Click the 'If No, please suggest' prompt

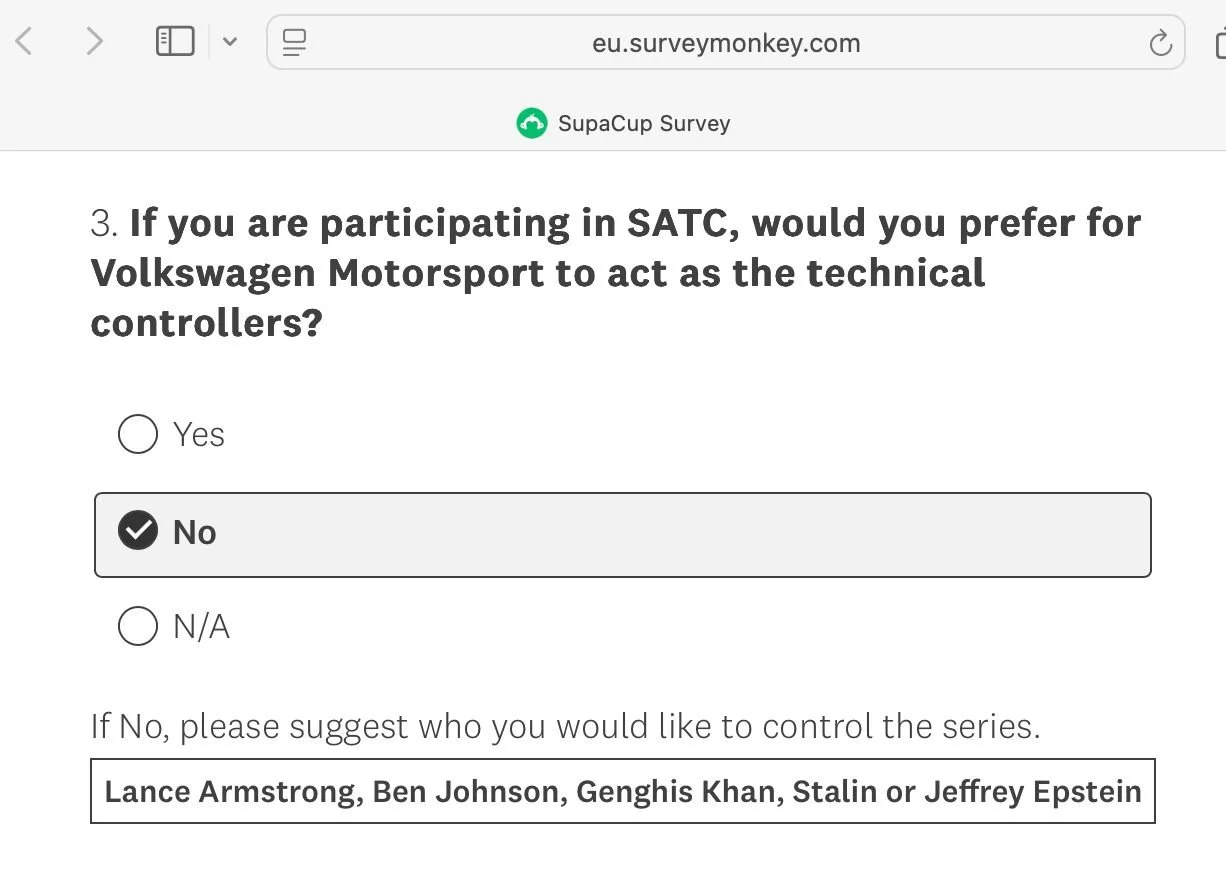coord(565,726)
